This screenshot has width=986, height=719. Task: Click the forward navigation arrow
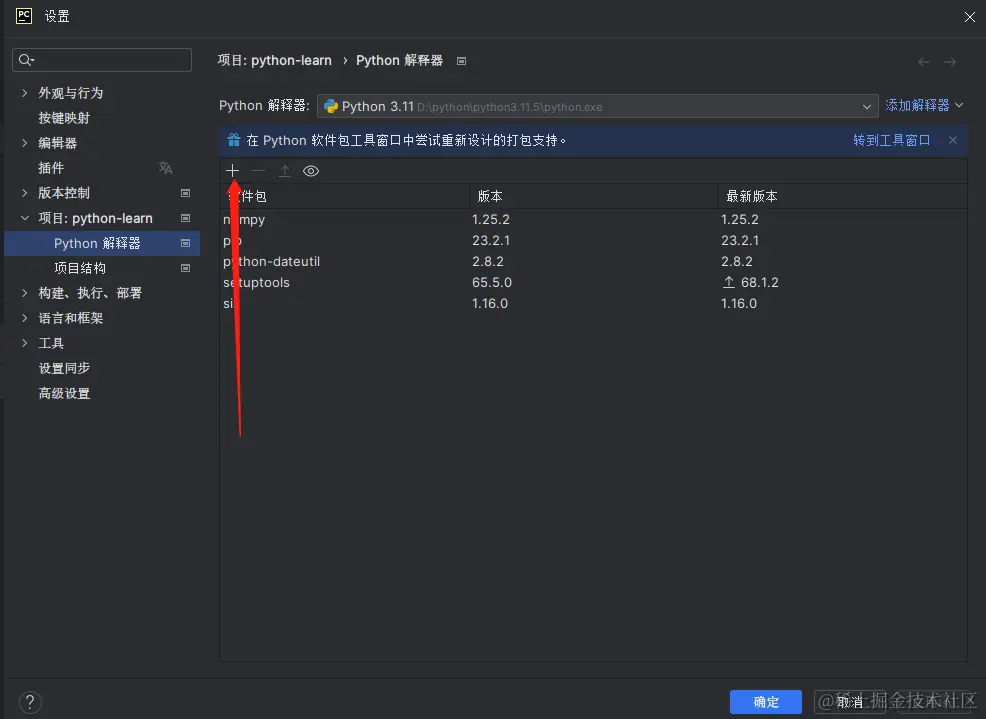[950, 62]
